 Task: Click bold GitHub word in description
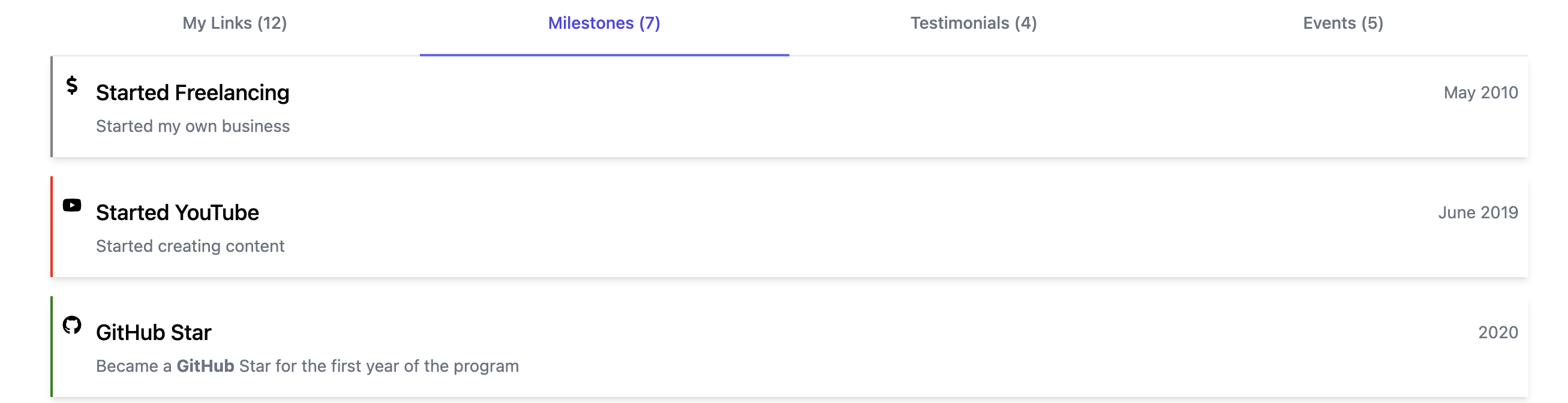point(205,366)
